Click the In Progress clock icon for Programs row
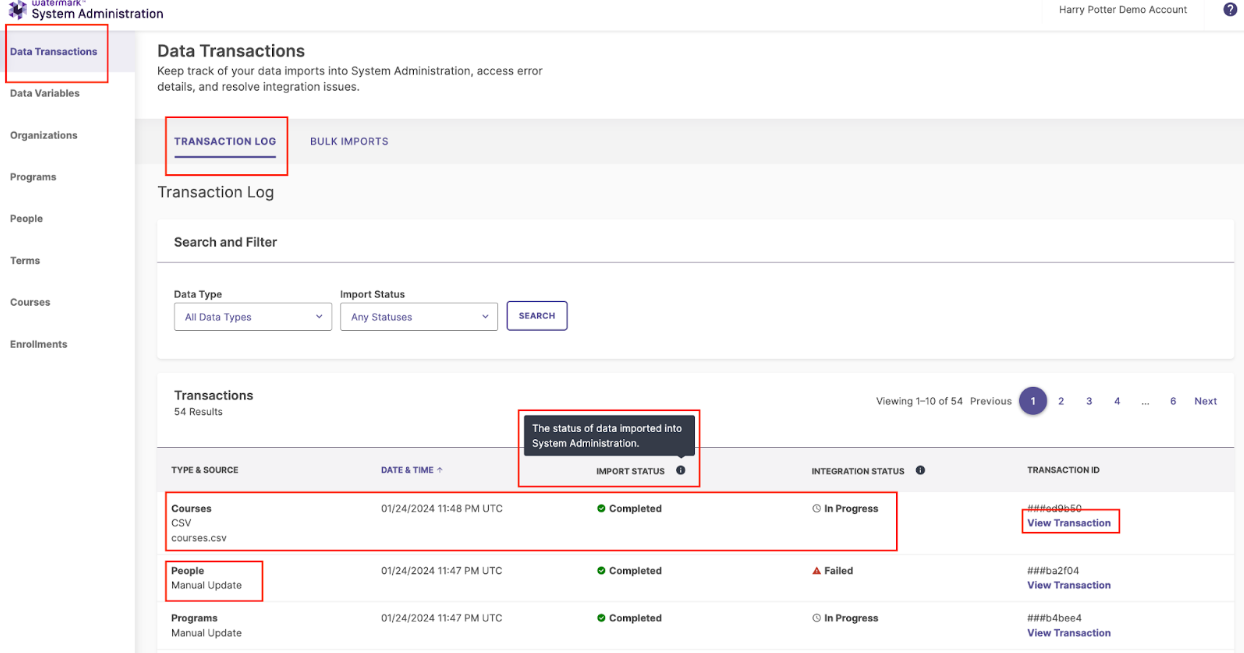 818,618
